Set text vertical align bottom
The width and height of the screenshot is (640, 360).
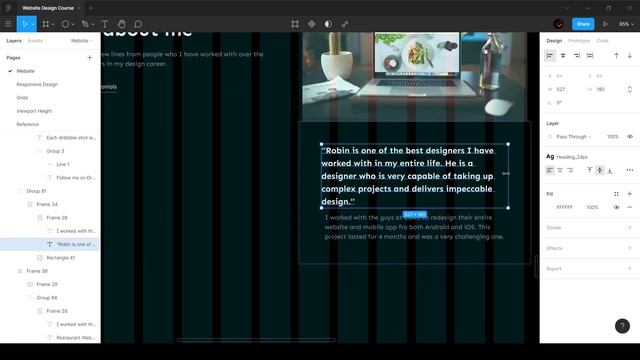click(610, 170)
